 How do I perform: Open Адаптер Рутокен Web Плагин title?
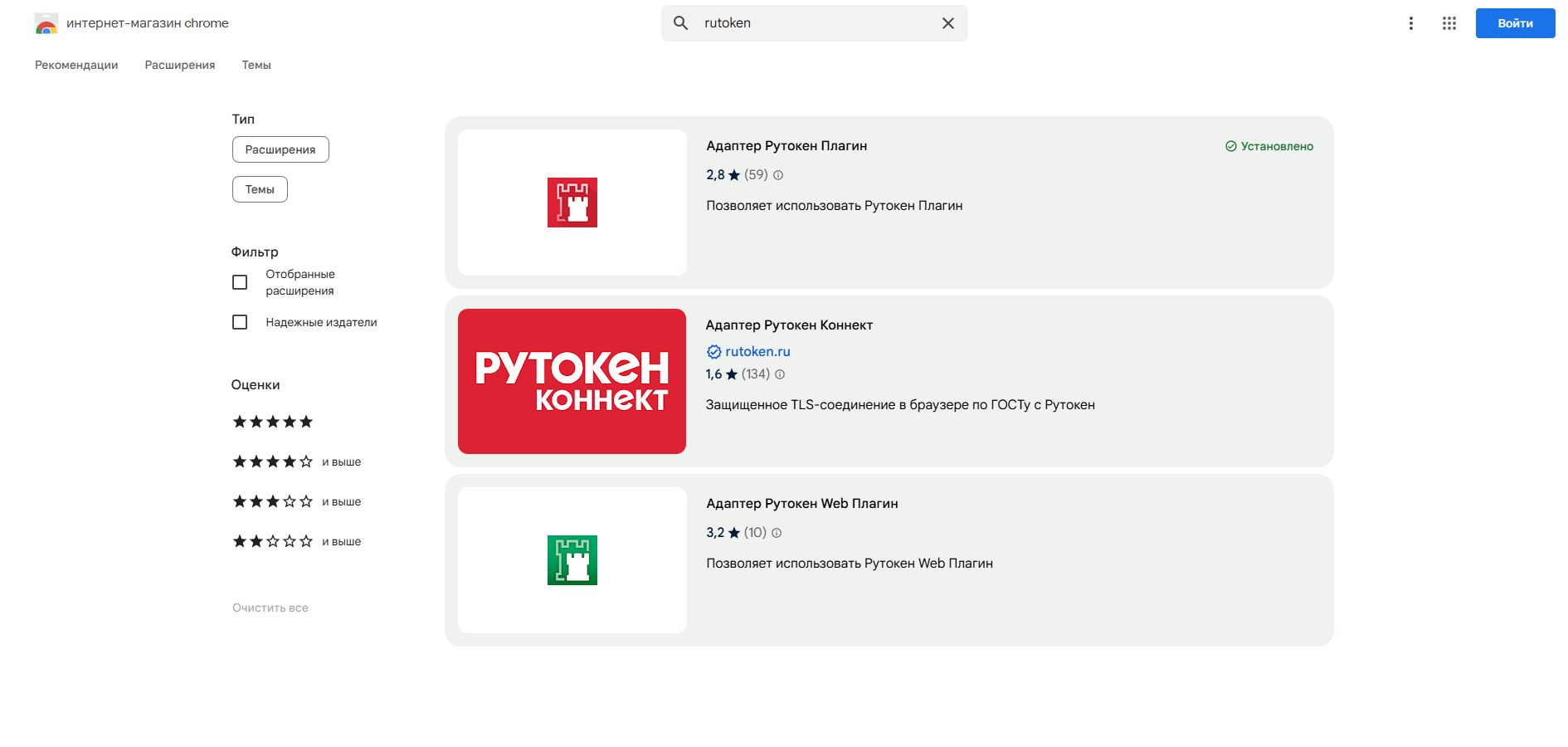tap(802, 504)
